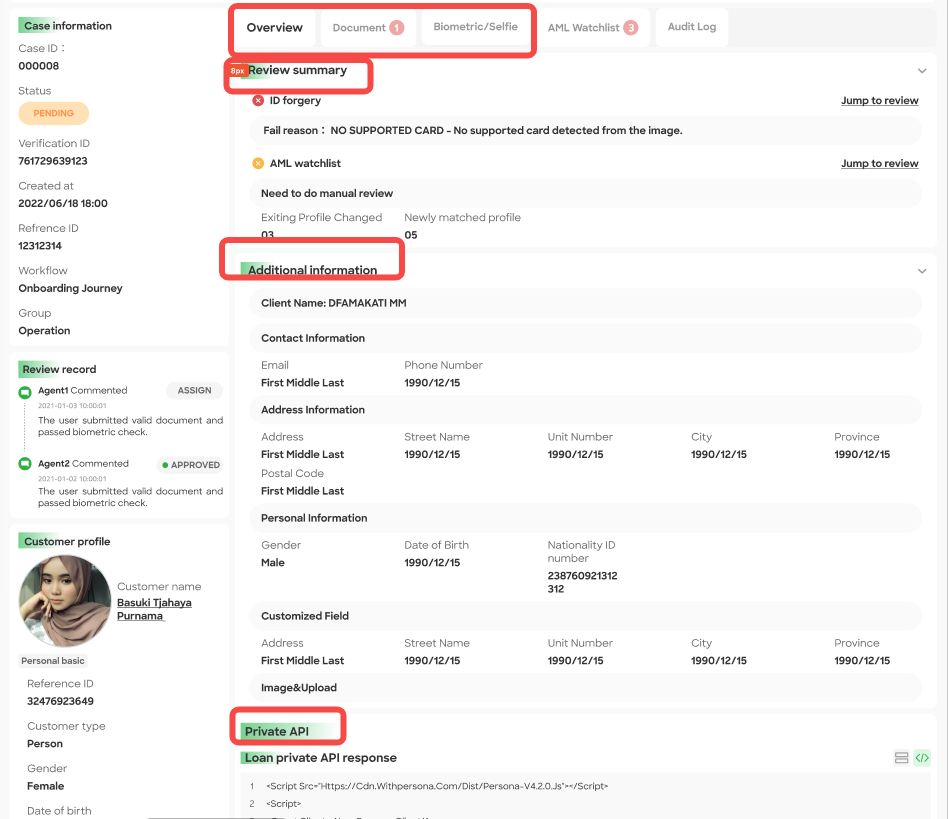Click Case ID value 000008
948x819 pixels.
click(x=39, y=66)
